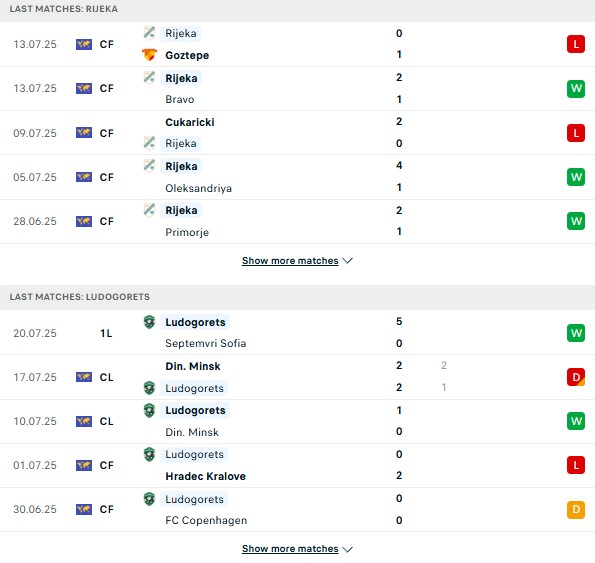Screen dimensions: 595x563
Task: Expand Show more matches under Rijeka
Action: tap(290, 261)
